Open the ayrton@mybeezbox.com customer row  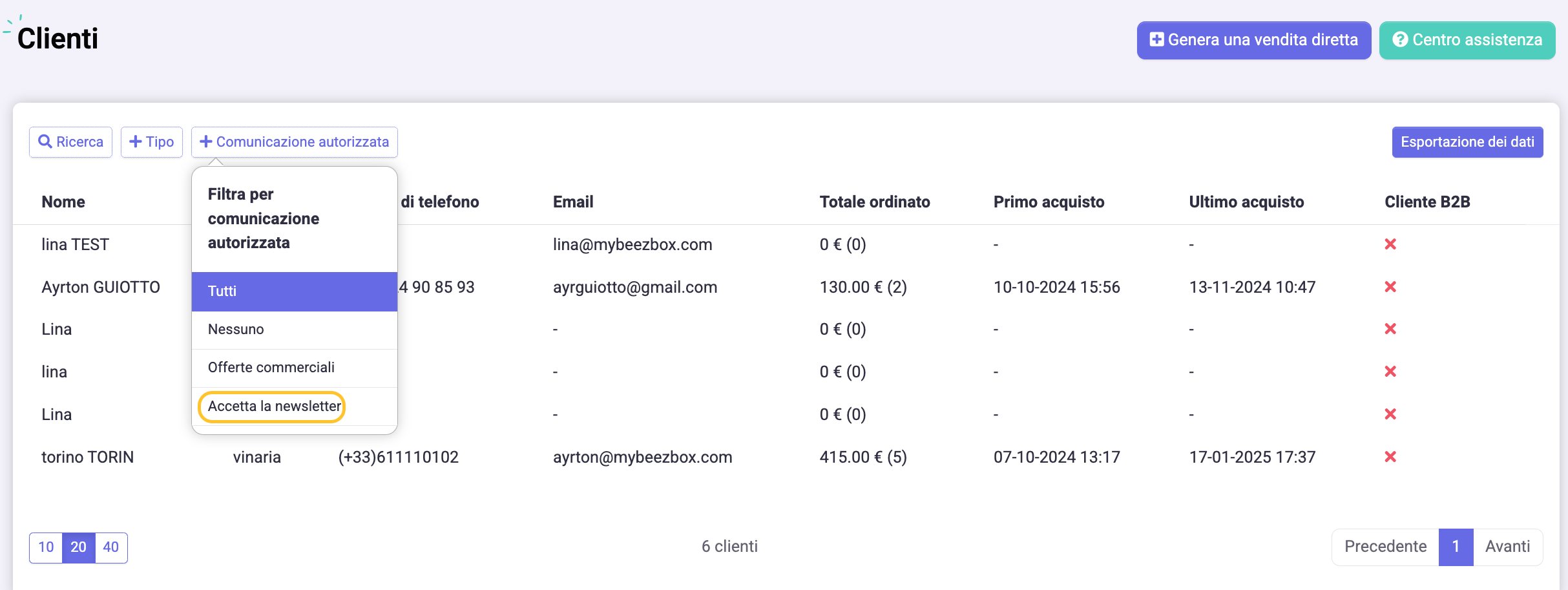[x=786, y=457]
